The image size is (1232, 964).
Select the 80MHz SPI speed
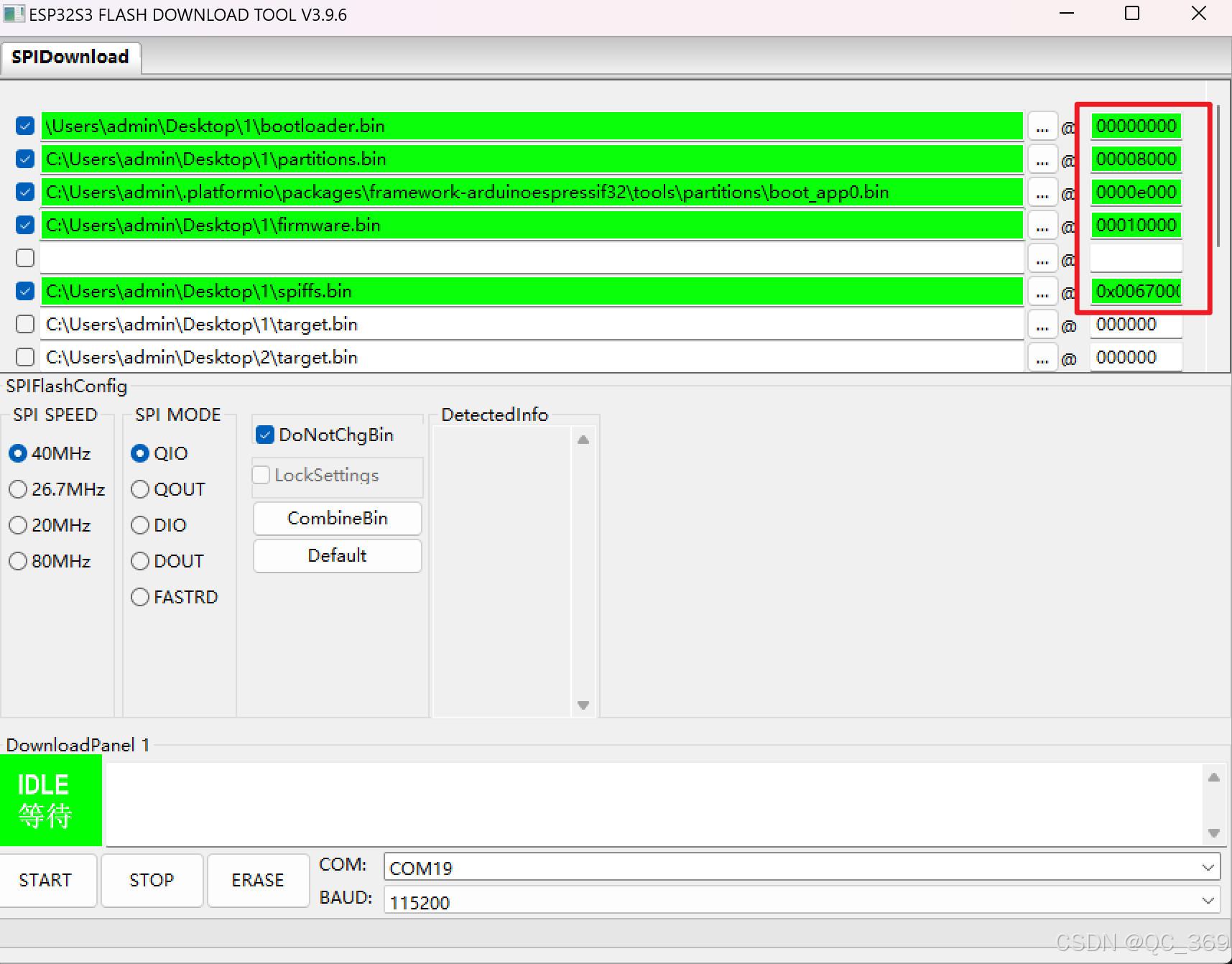click(x=18, y=561)
